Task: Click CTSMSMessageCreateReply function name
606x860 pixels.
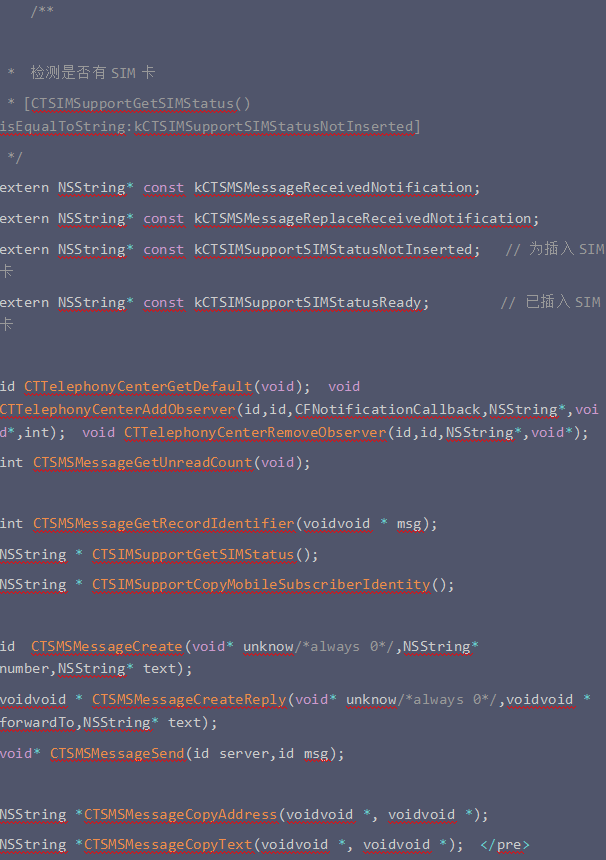Action: pyautogui.click(x=189, y=700)
